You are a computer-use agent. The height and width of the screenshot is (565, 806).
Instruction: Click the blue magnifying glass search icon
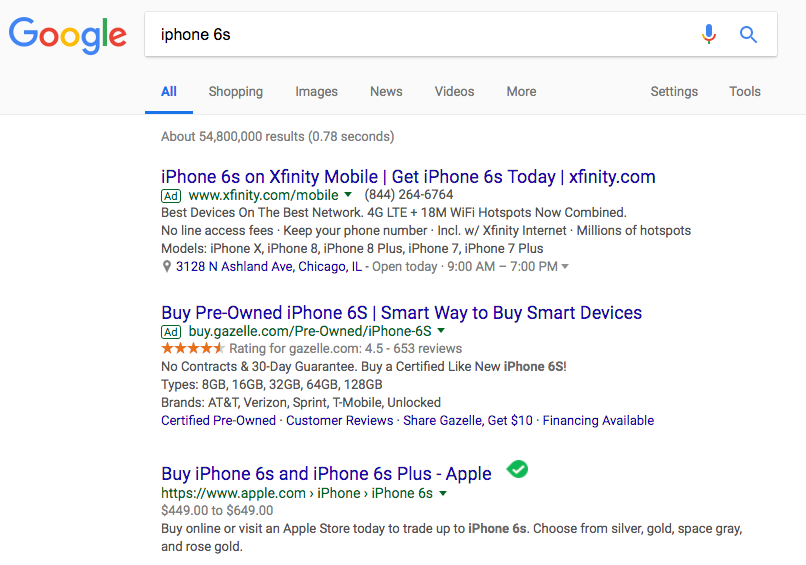click(x=748, y=34)
